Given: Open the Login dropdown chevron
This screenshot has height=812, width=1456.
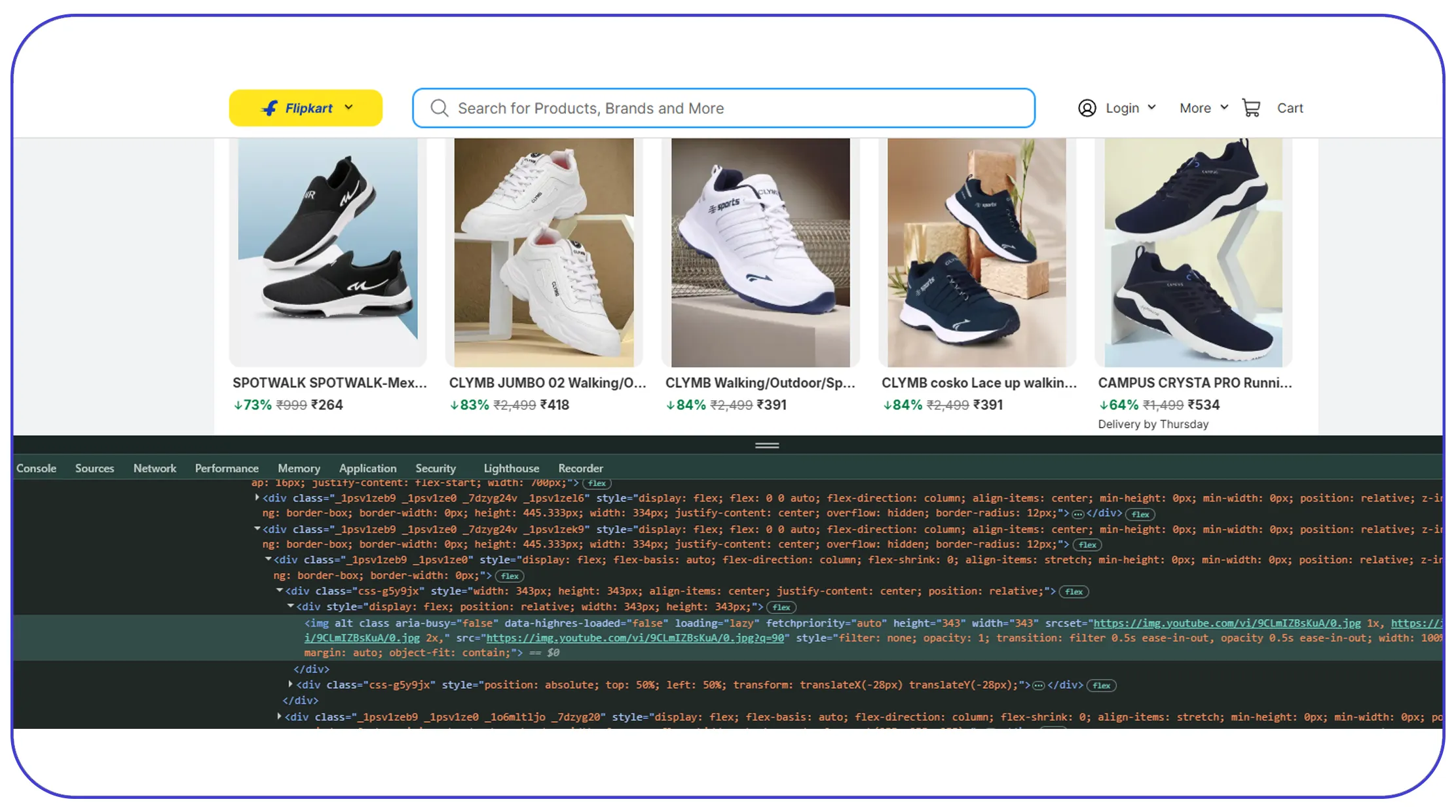Looking at the screenshot, I should [x=1151, y=107].
